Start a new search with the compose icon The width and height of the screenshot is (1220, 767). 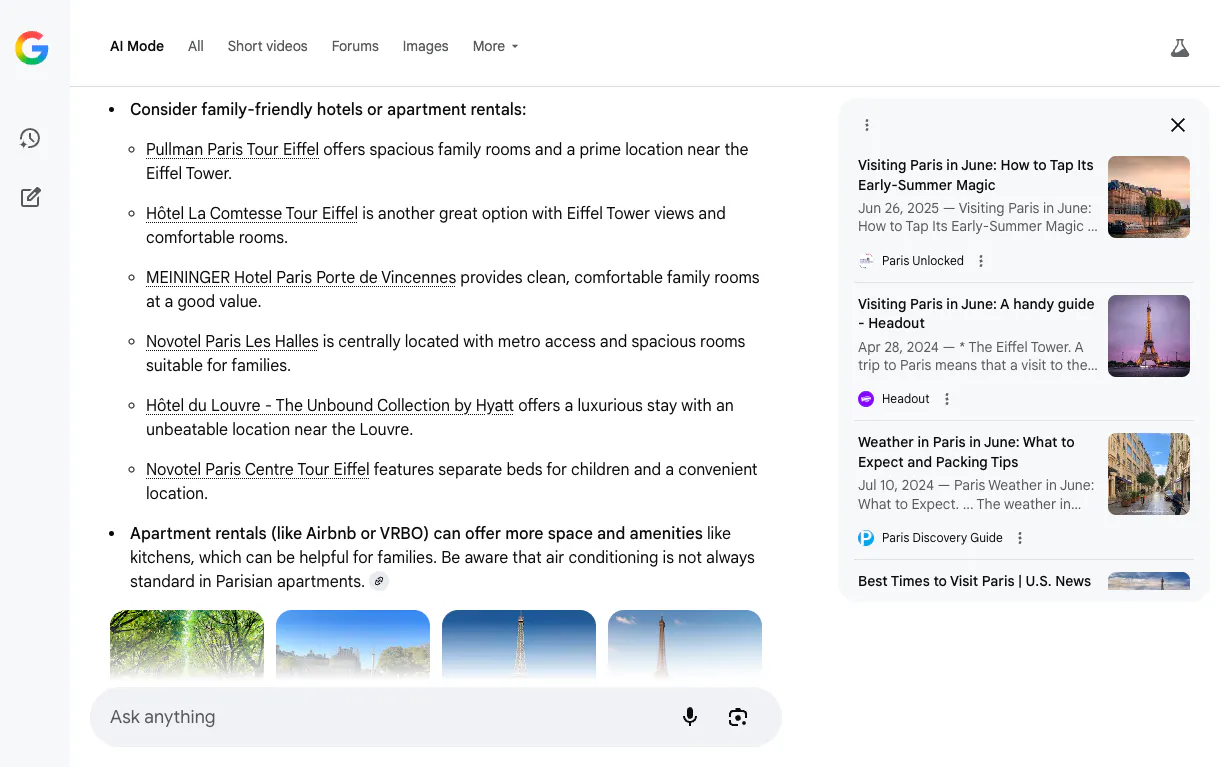(x=31, y=197)
